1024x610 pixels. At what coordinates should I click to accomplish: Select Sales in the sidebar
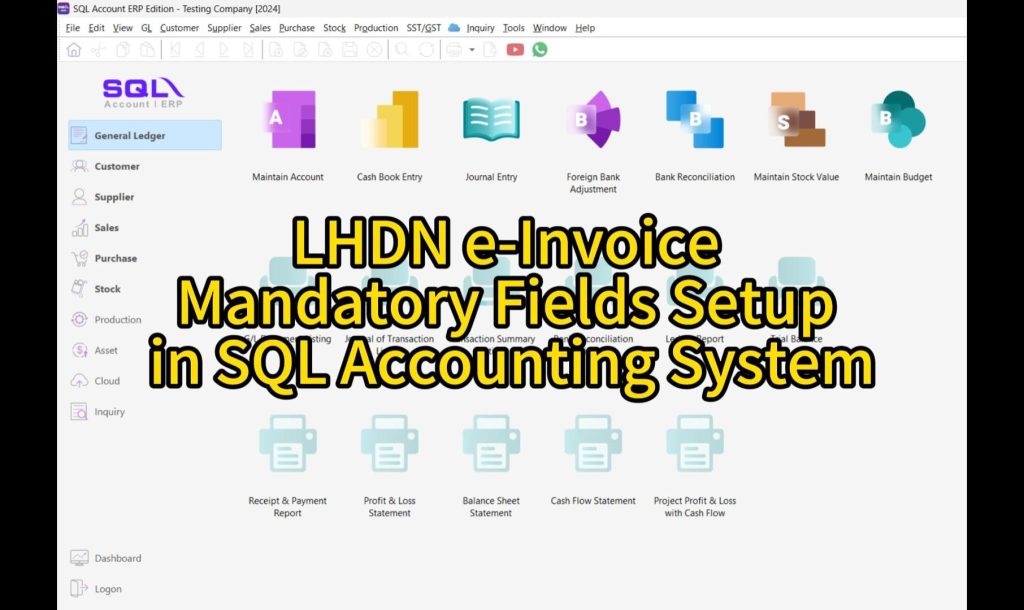95,228
